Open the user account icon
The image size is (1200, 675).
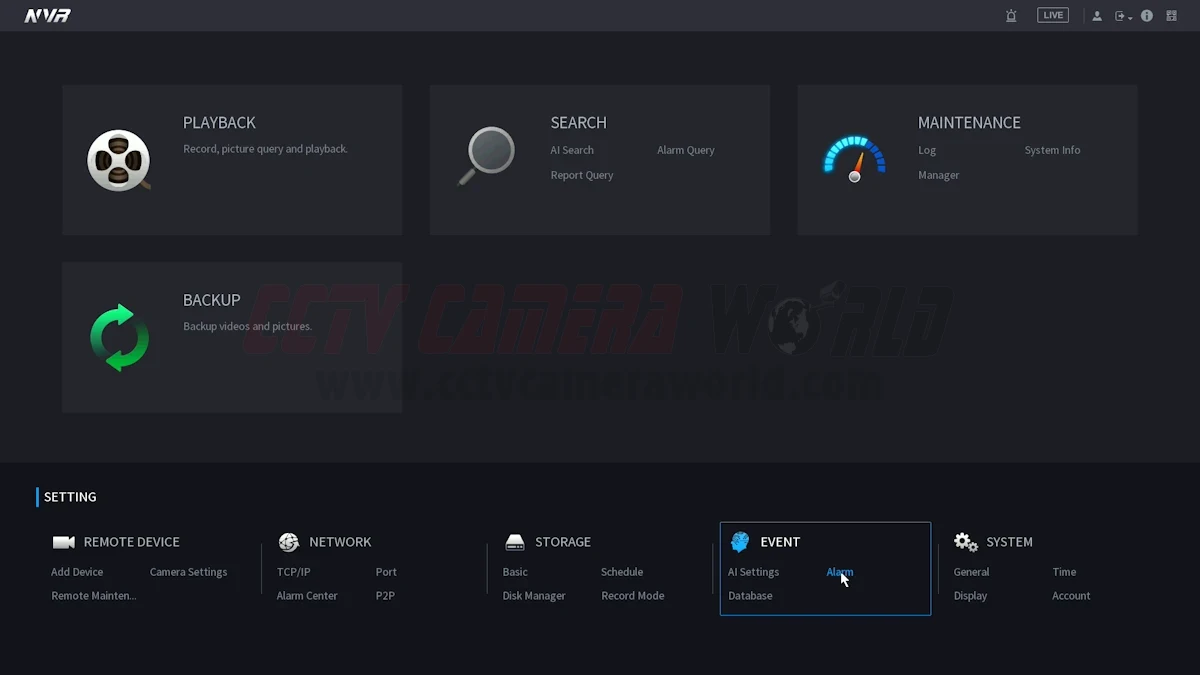pyautogui.click(x=1097, y=16)
